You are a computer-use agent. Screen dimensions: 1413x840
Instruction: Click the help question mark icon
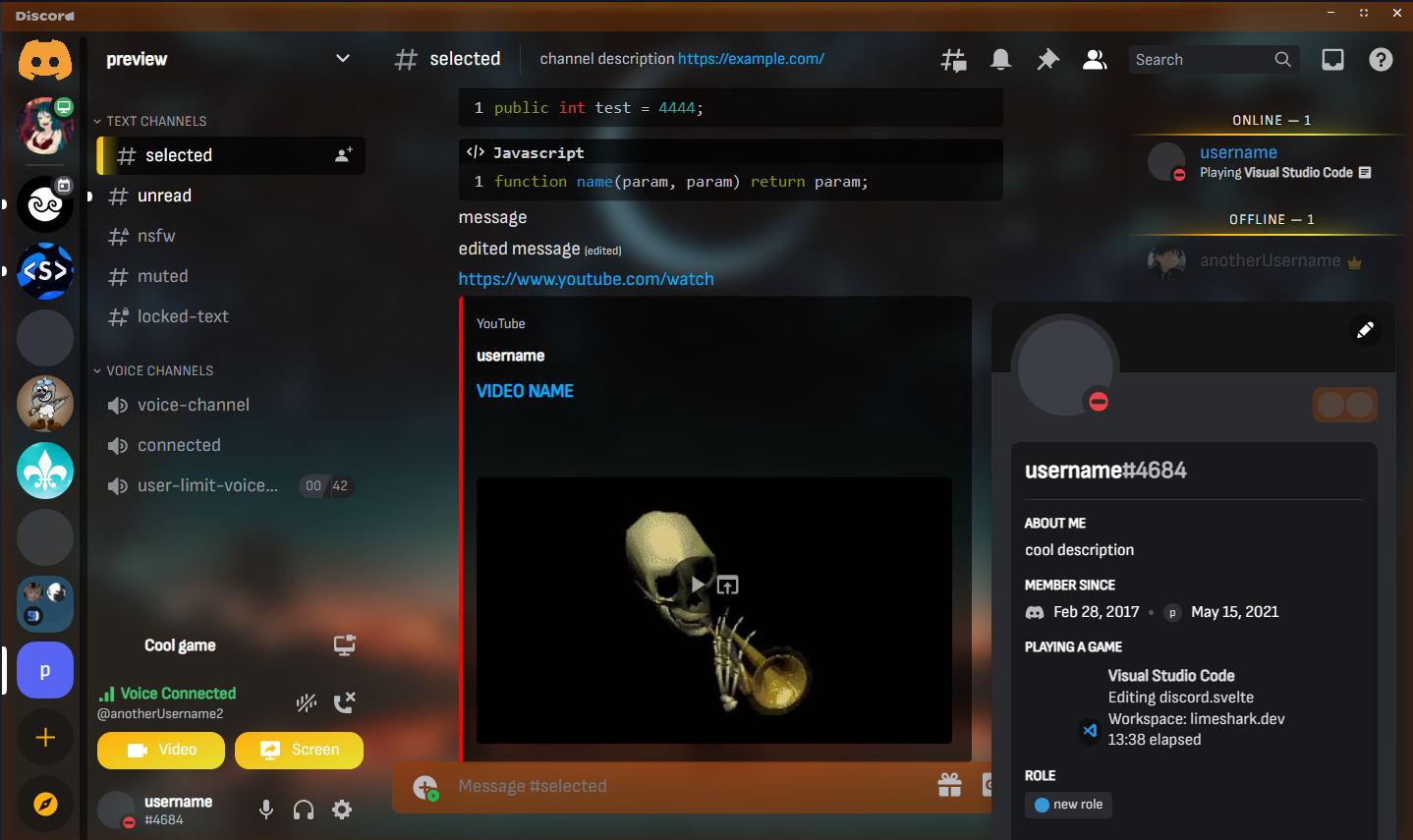click(1381, 59)
